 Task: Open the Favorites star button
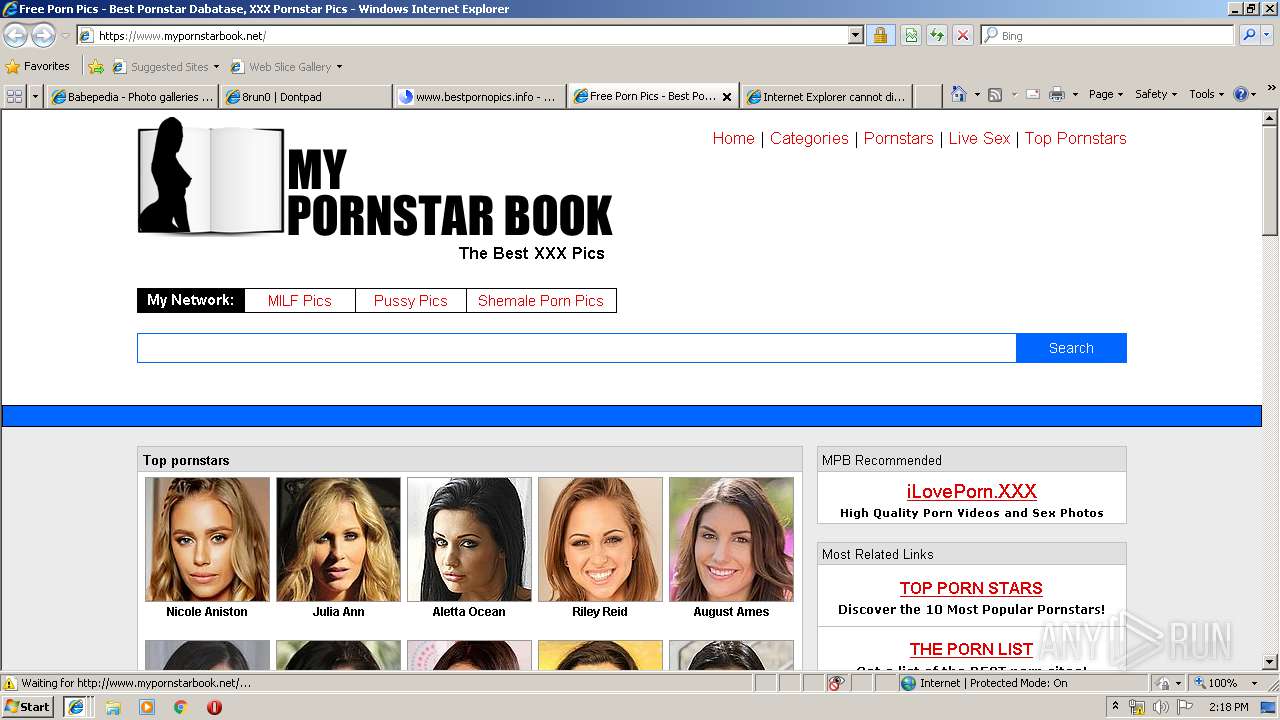coord(13,67)
